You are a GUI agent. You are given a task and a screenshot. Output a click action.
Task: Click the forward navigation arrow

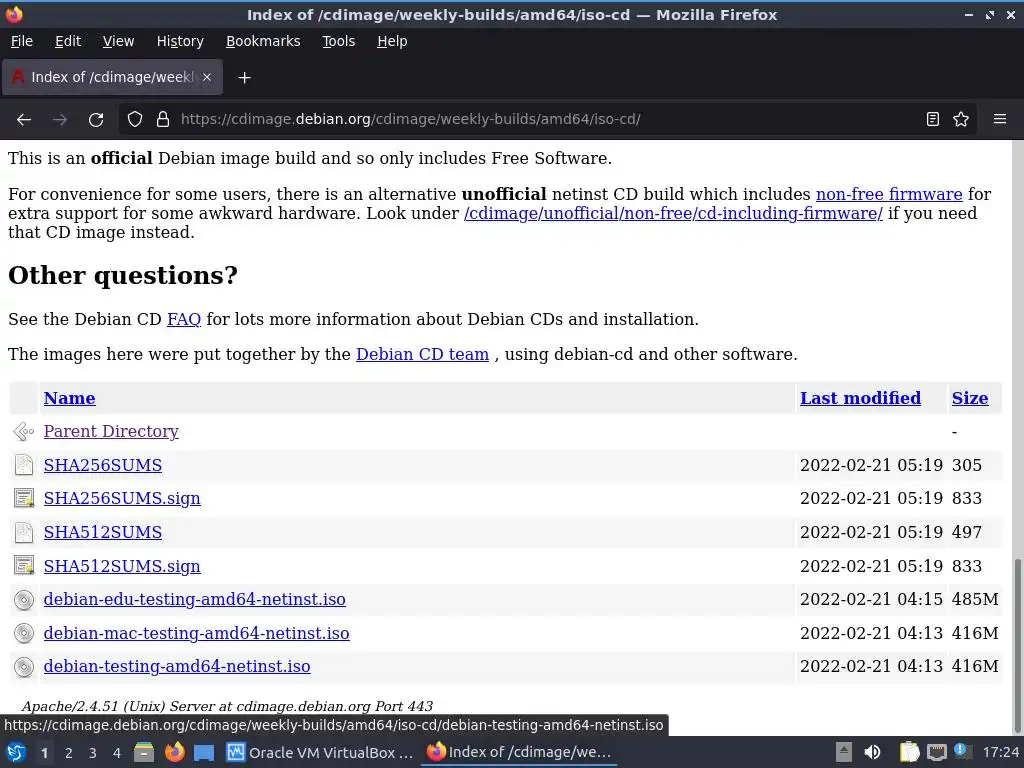(59, 120)
